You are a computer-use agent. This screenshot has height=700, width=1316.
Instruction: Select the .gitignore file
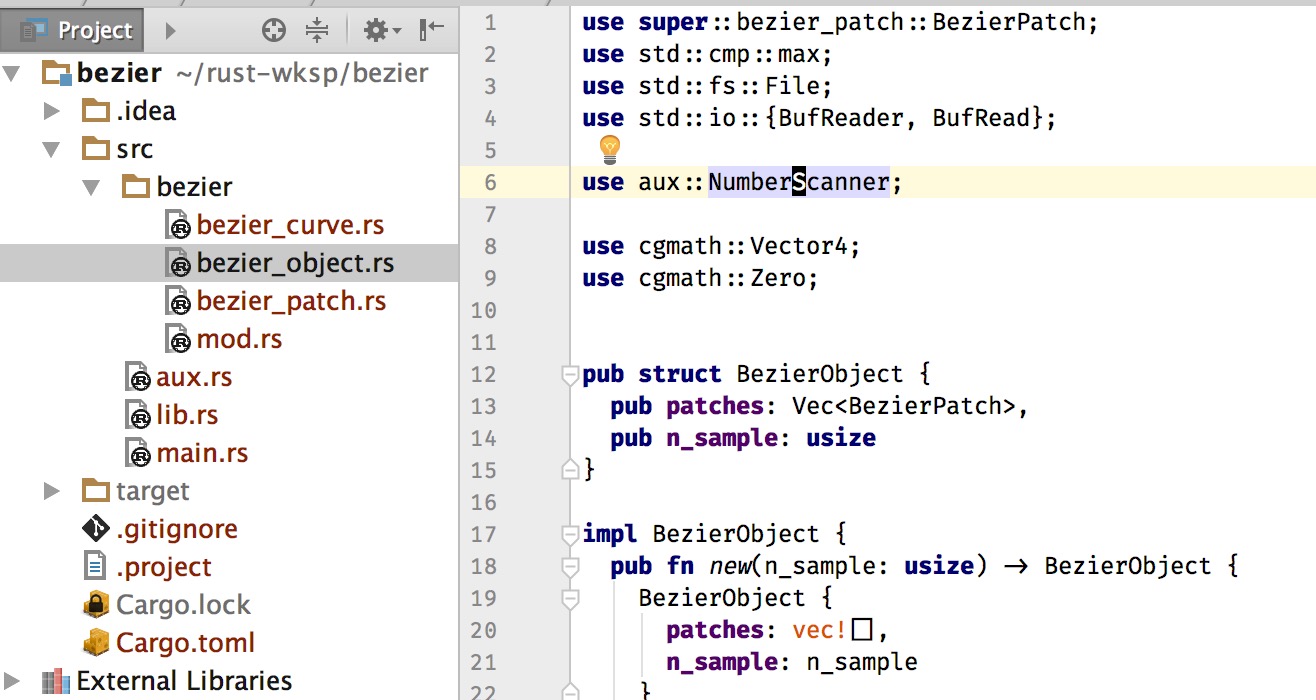(x=177, y=529)
